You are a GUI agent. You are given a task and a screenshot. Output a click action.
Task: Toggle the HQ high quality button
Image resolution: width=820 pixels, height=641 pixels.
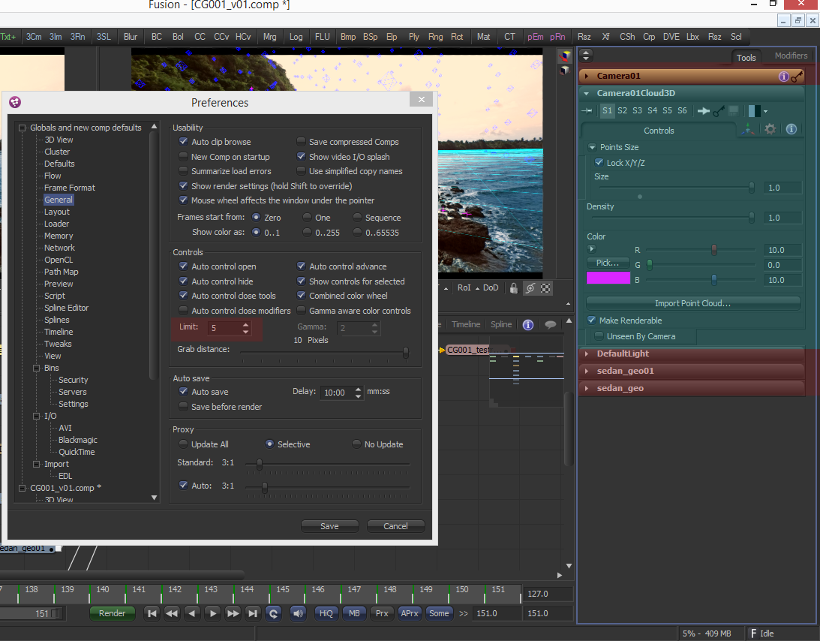tap(326, 613)
